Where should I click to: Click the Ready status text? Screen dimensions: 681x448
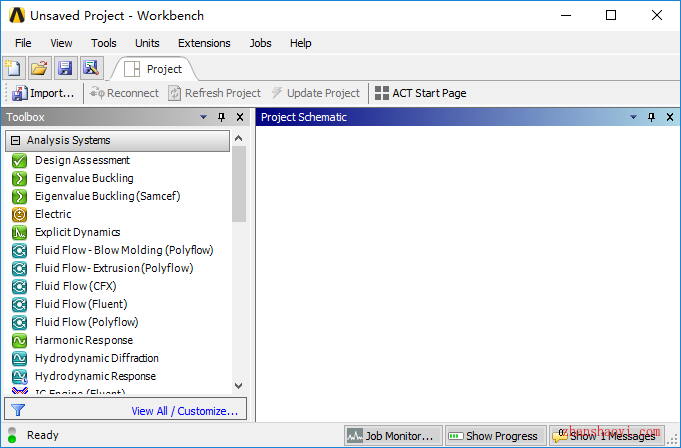pyautogui.click(x=43, y=435)
